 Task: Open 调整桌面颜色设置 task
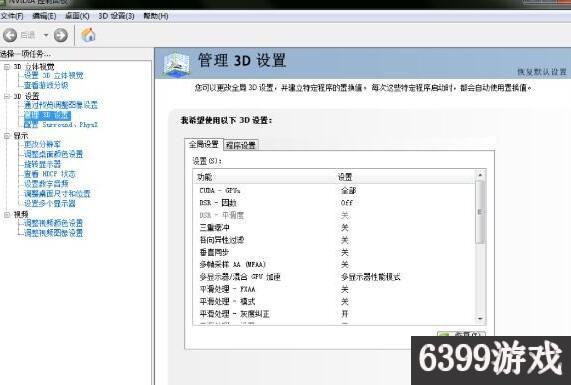[x=54, y=154]
